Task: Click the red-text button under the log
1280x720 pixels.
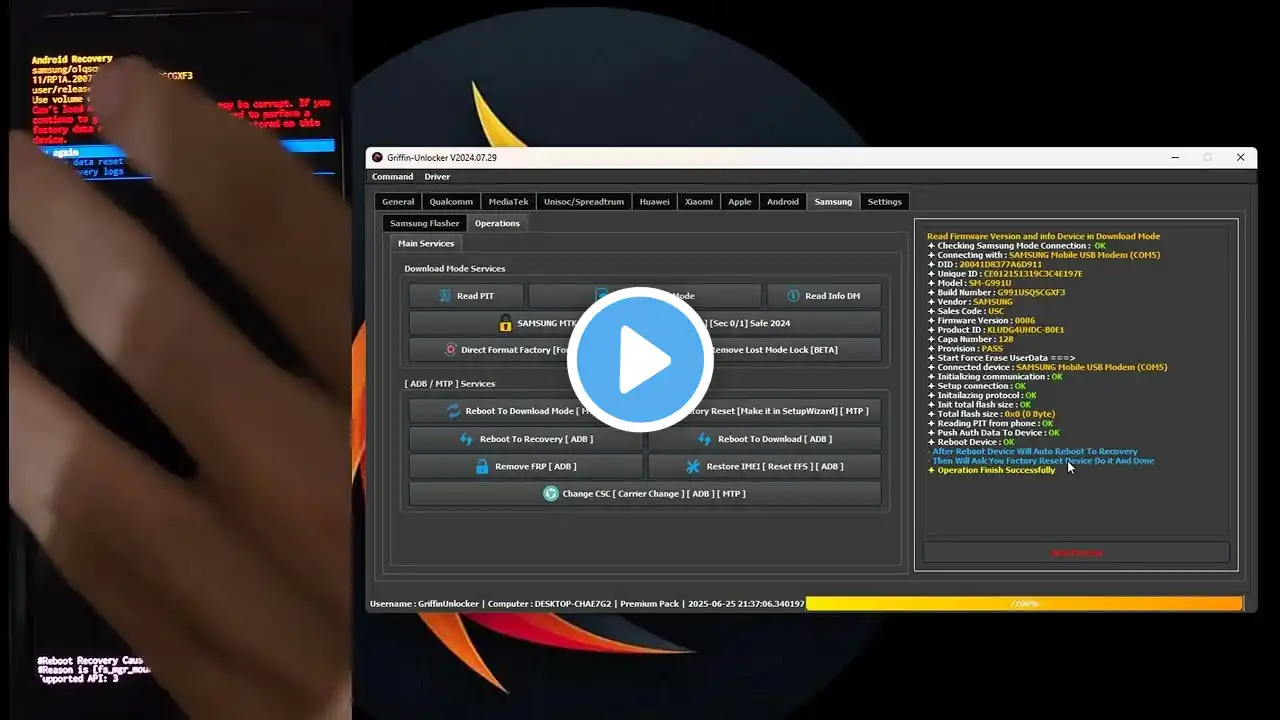Action: coord(1076,552)
